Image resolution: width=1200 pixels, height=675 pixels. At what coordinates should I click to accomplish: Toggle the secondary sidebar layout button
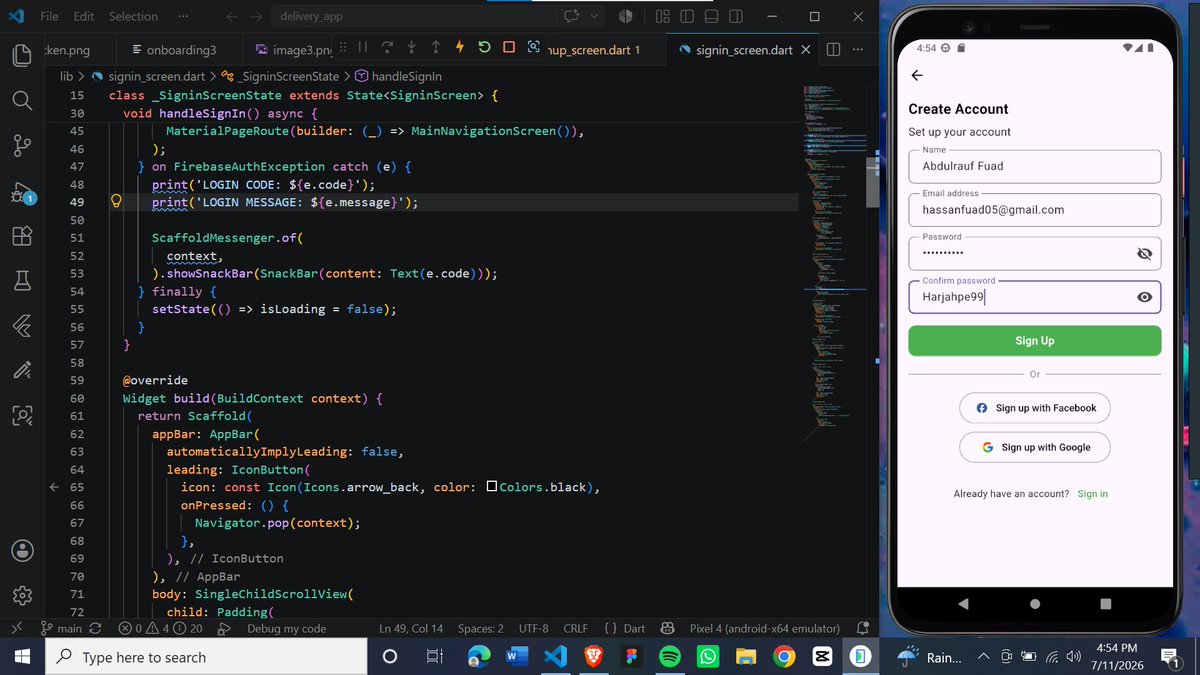point(736,16)
